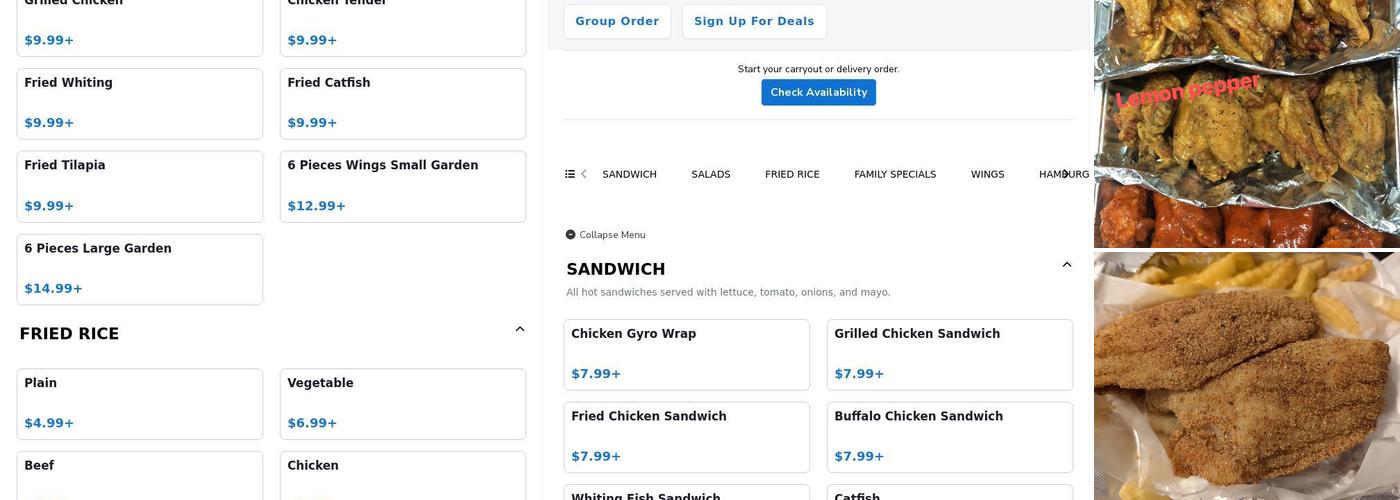Select the Fried Catfish menu item
The width and height of the screenshot is (1400, 500).
click(x=402, y=103)
